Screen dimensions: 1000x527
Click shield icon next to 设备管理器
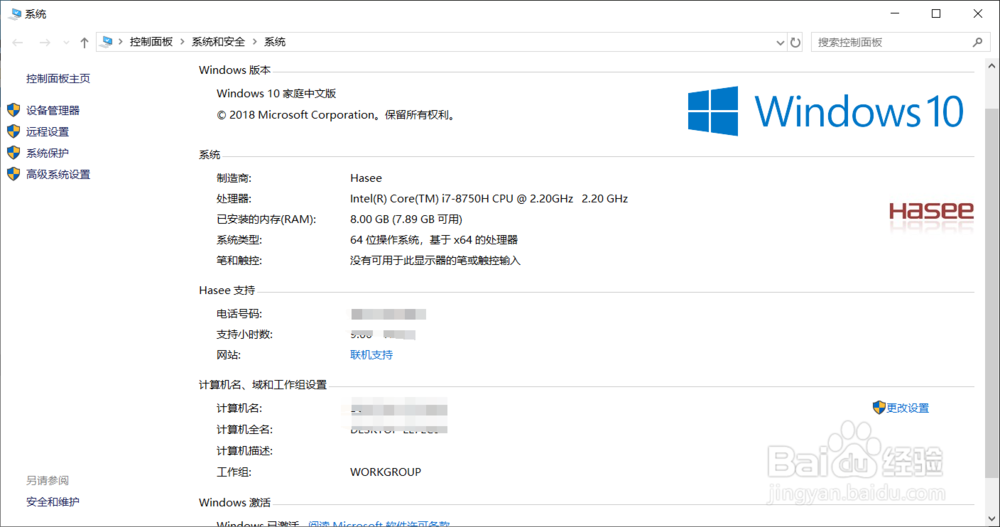coord(13,110)
